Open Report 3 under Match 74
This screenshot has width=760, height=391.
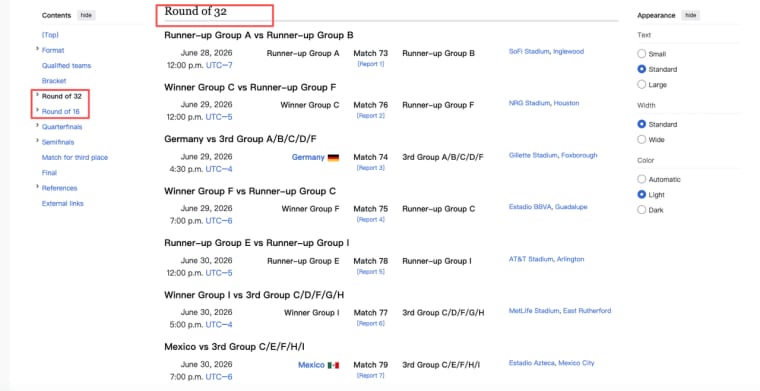(x=371, y=168)
